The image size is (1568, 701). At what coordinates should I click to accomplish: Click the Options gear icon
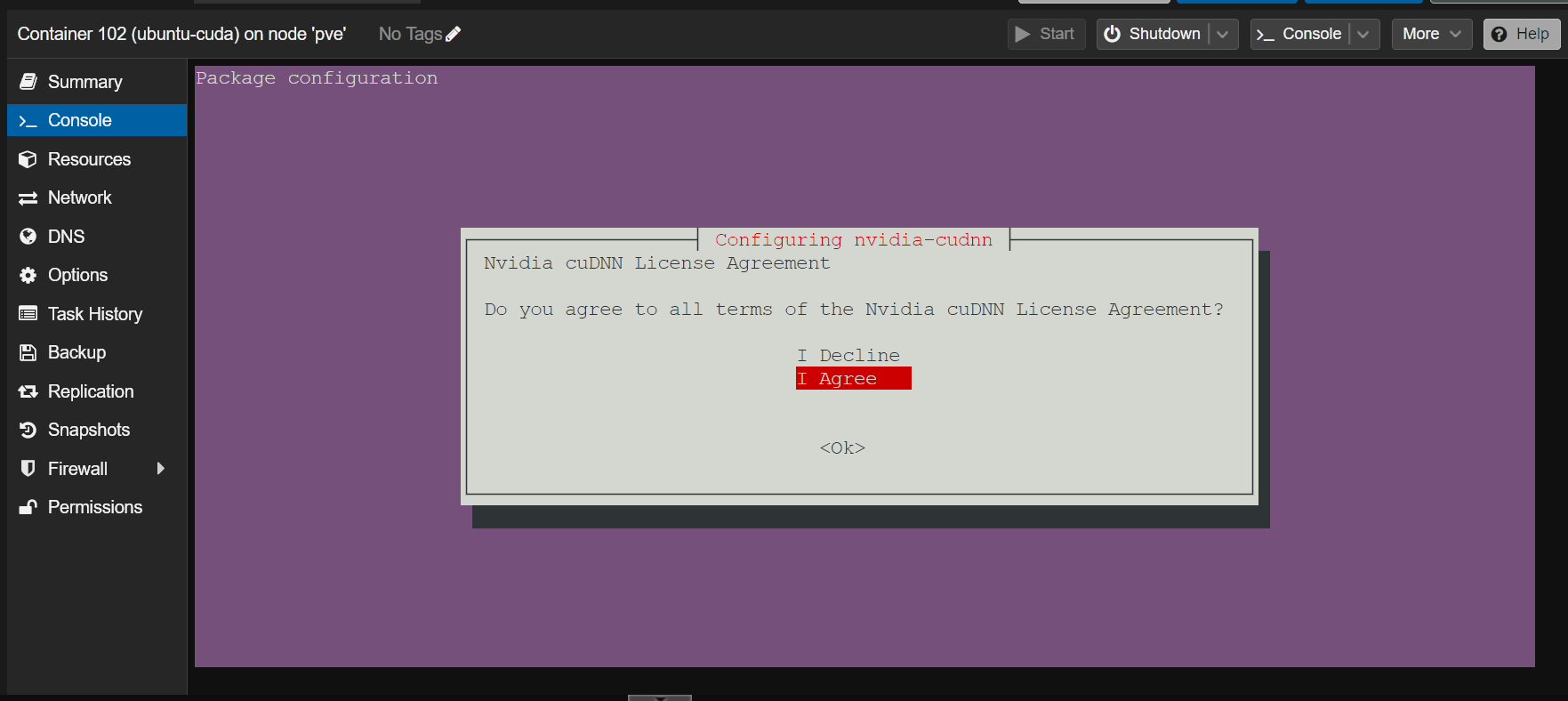tap(28, 275)
